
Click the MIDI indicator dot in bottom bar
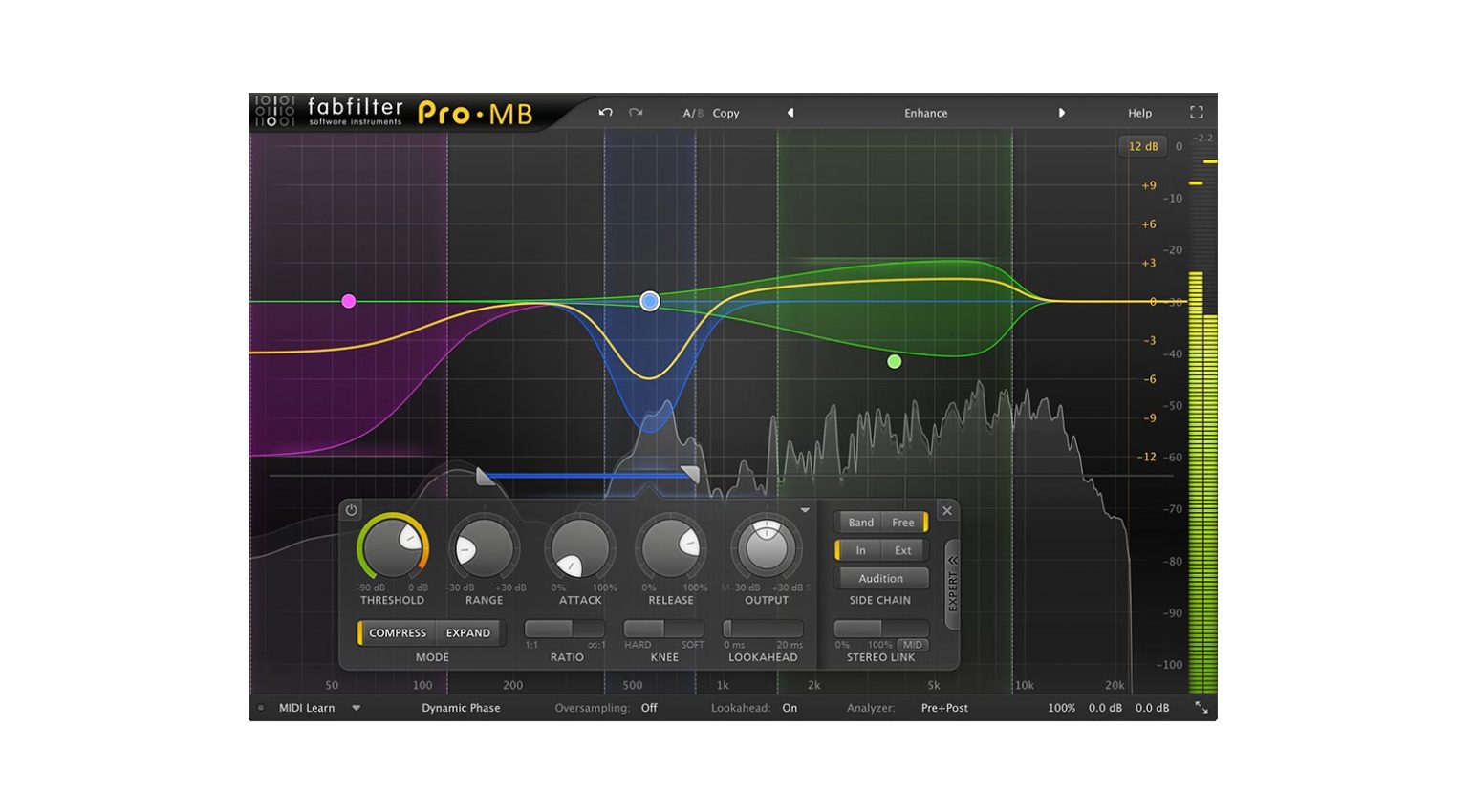(x=260, y=708)
